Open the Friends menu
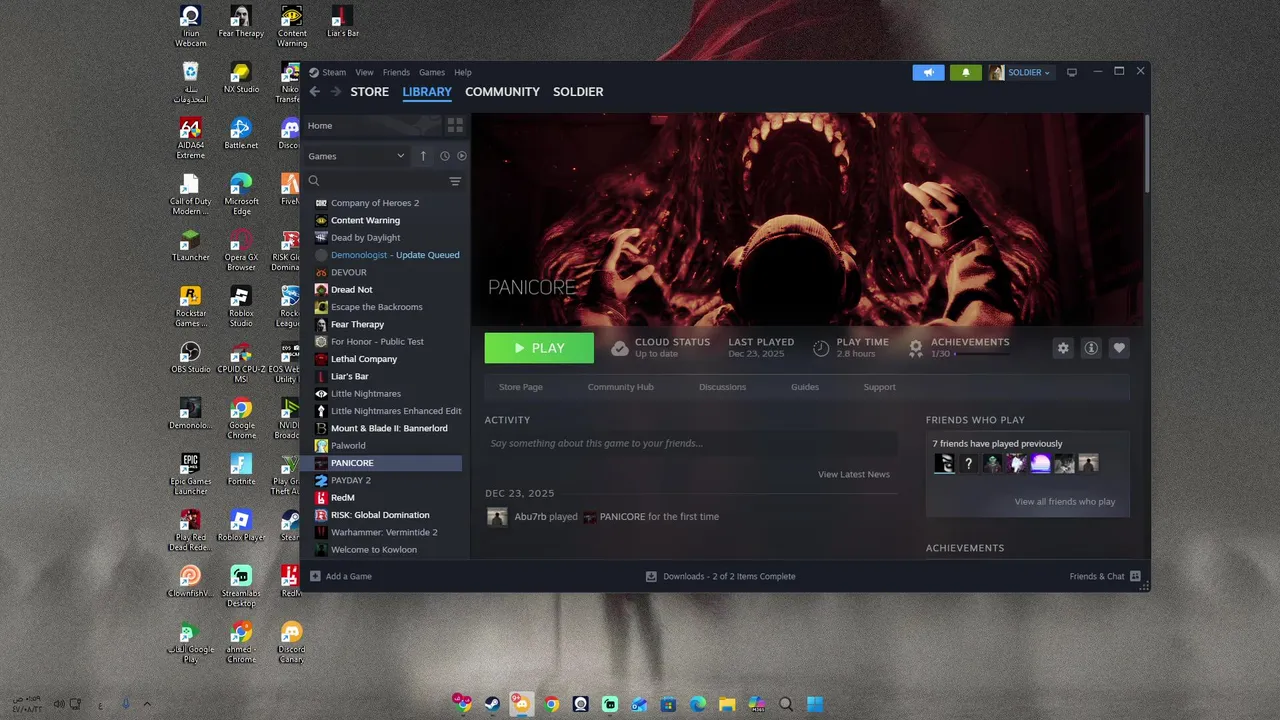 coord(396,73)
